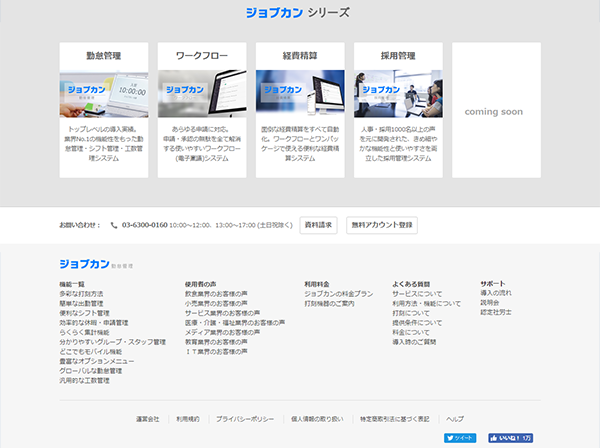Click the phone number 03-6300-0160
600x448 pixels.
click(145, 225)
